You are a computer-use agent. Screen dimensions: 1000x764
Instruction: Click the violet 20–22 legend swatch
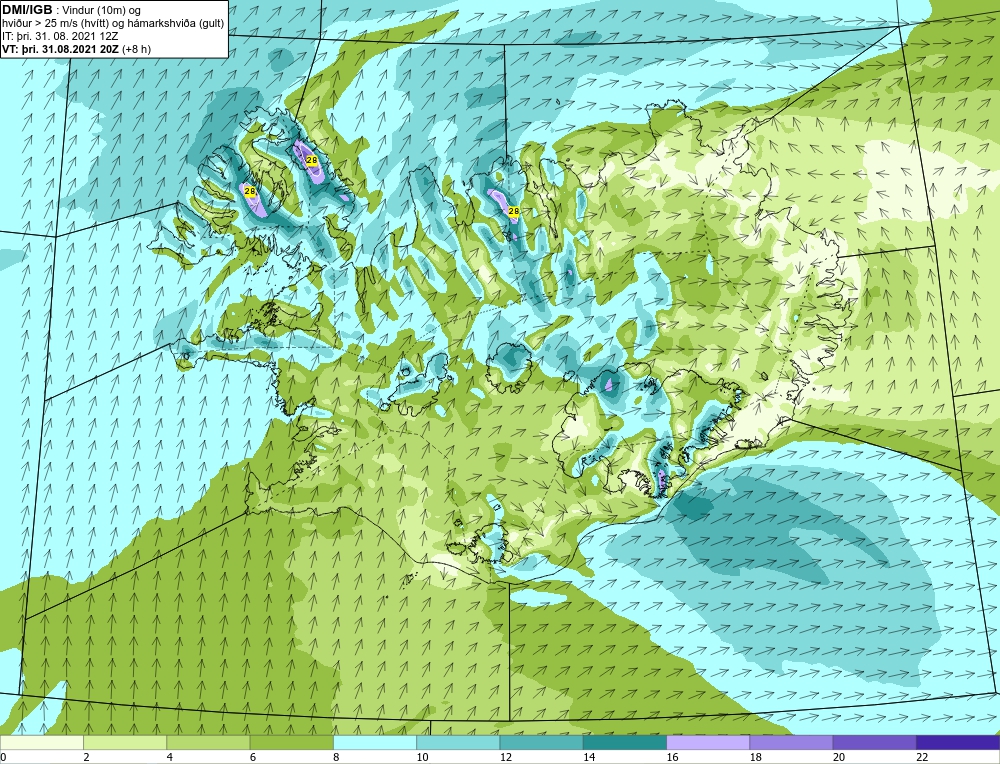click(x=874, y=742)
